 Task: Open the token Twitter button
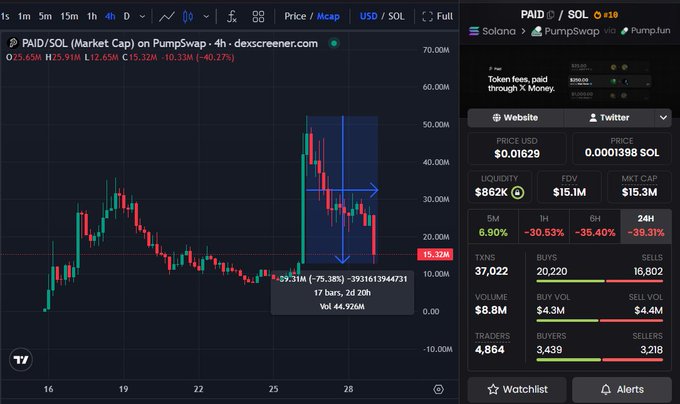(x=609, y=118)
